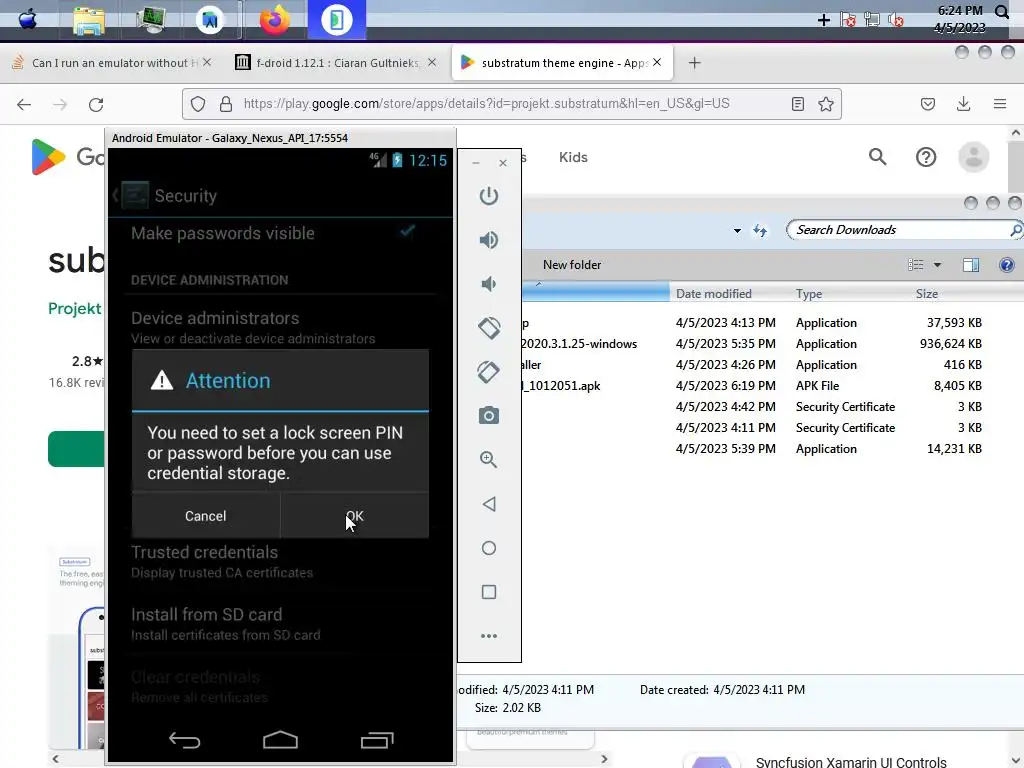Open emulator app taskbar icon

(336, 20)
